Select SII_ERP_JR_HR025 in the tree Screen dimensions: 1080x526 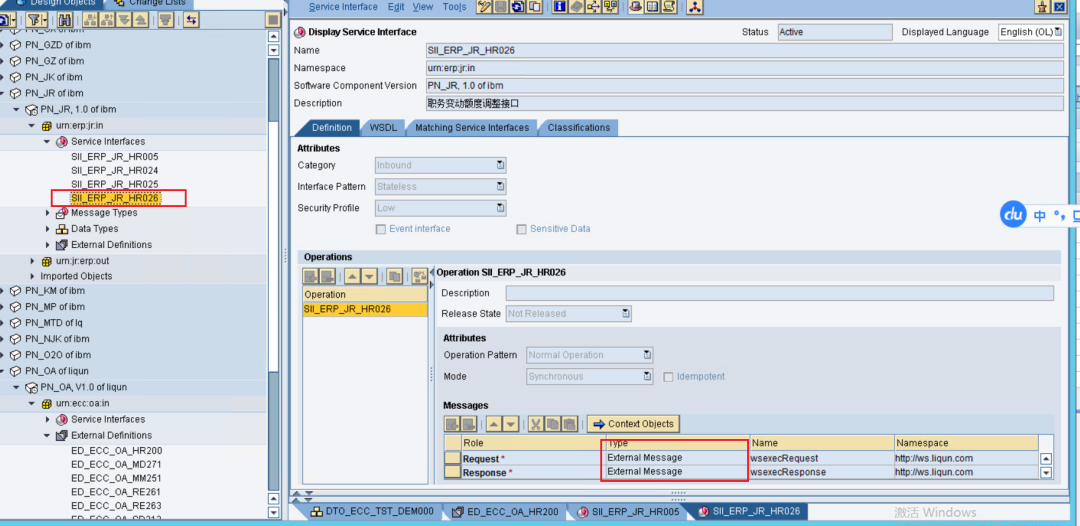[x=115, y=184]
